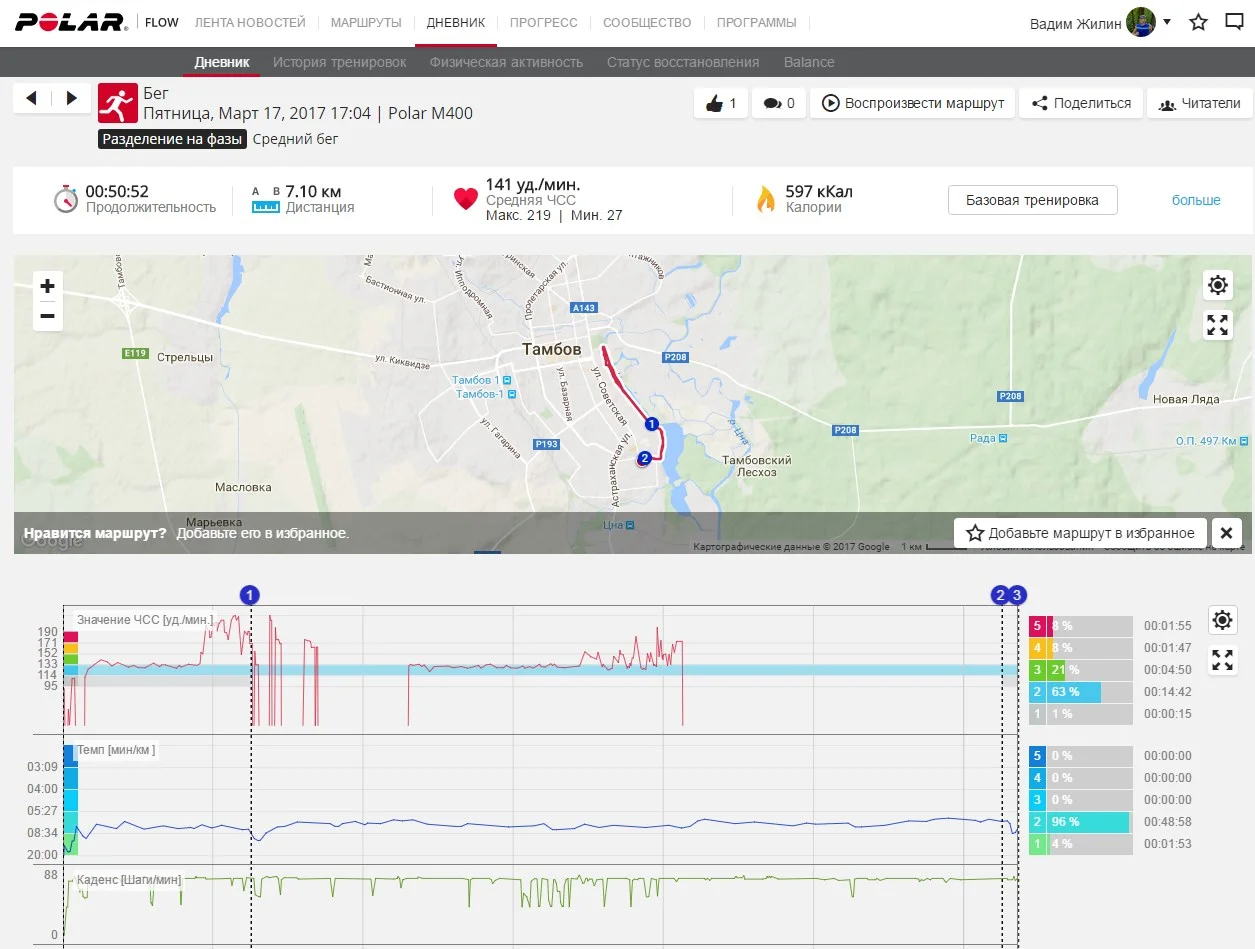Open chart settings gear icon
The height and width of the screenshot is (949, 1255).
[1222, 620]
